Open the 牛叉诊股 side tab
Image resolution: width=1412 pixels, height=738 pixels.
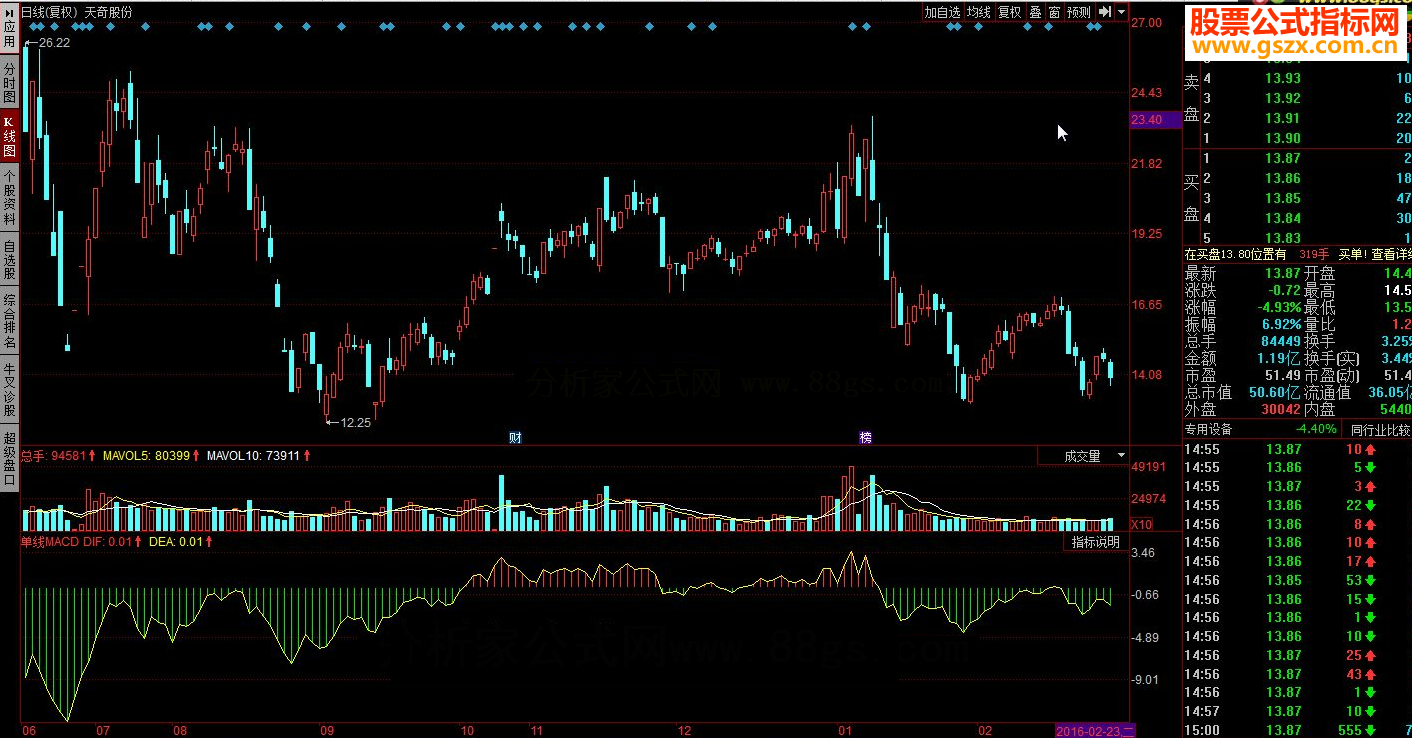(x=9, y=390)
